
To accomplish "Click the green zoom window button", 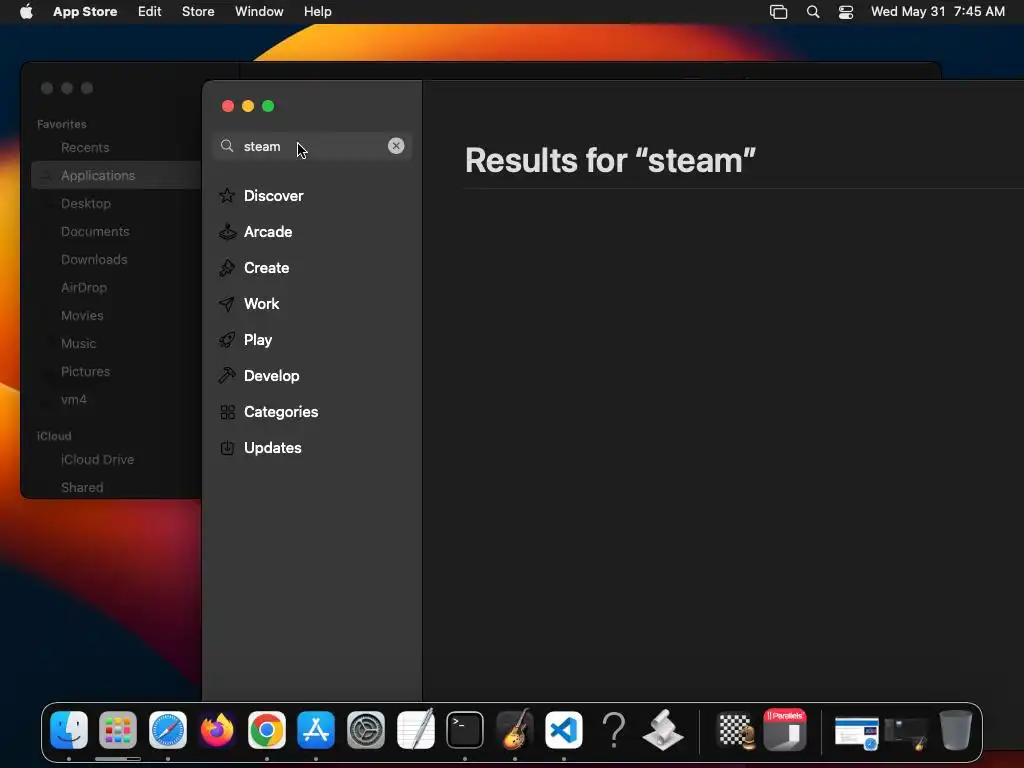I will click(268, 106).
